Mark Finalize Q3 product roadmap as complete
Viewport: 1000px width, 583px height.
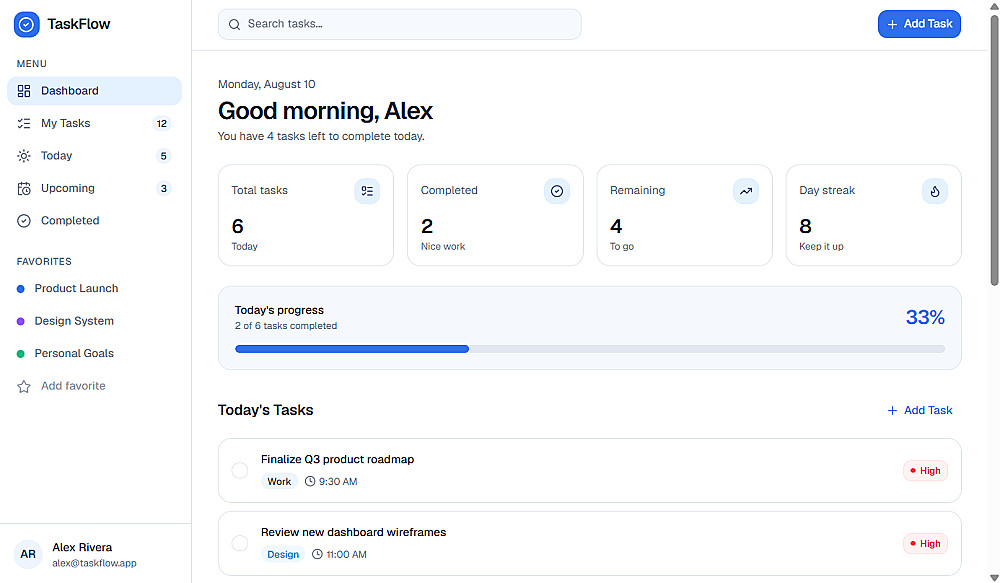point(240,470)
